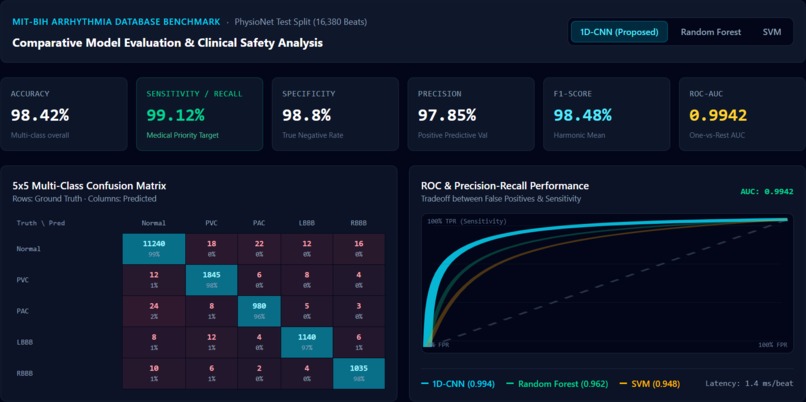The height and width of the screenshot is (402, 806).
Task: Click the LBBB diagonal cell 1140
Action: 307,342
